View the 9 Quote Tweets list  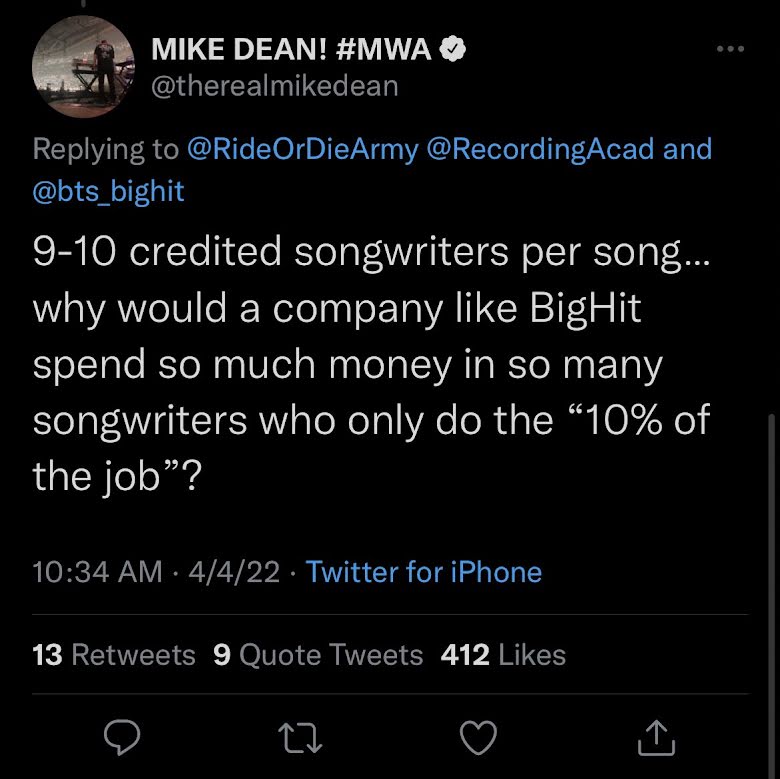[318, 655]
